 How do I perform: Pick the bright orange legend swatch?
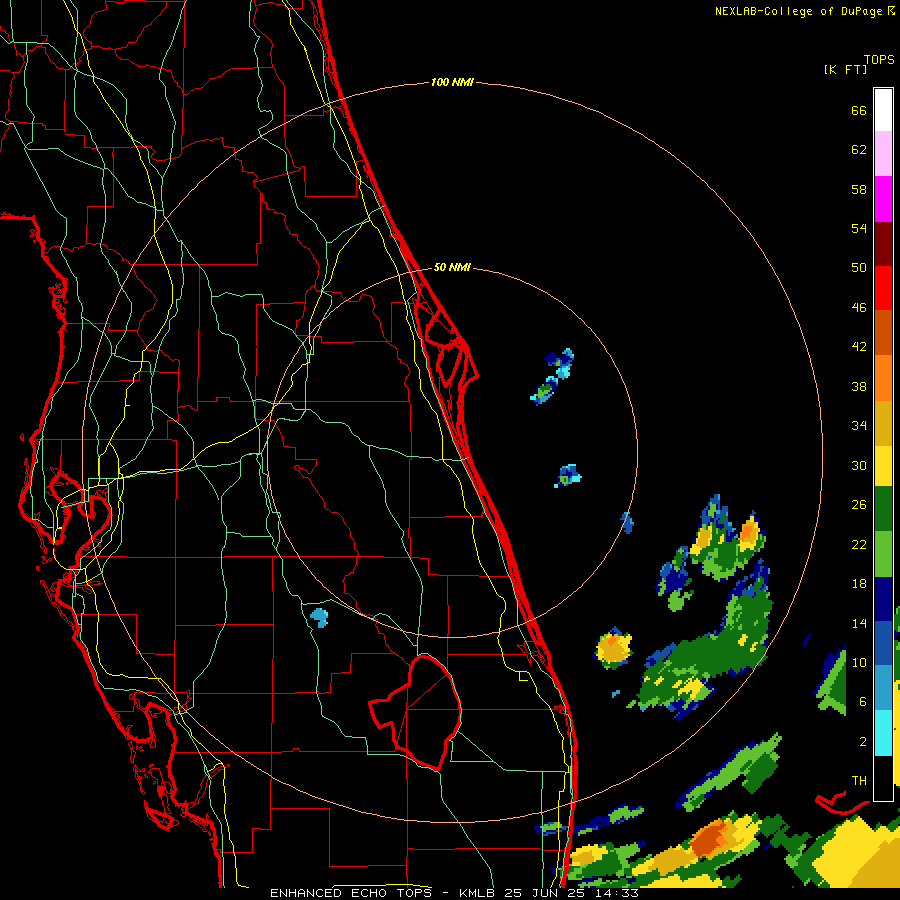pos(883,378)
